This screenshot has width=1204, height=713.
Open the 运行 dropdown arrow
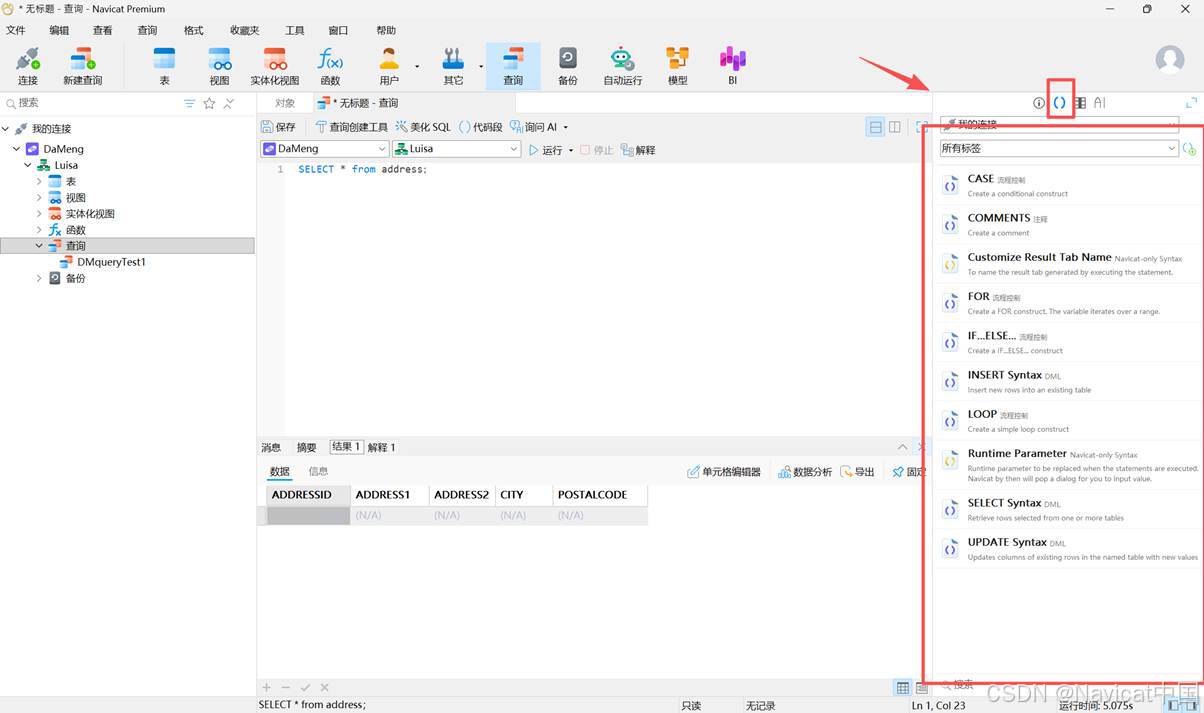click(571, 150)
